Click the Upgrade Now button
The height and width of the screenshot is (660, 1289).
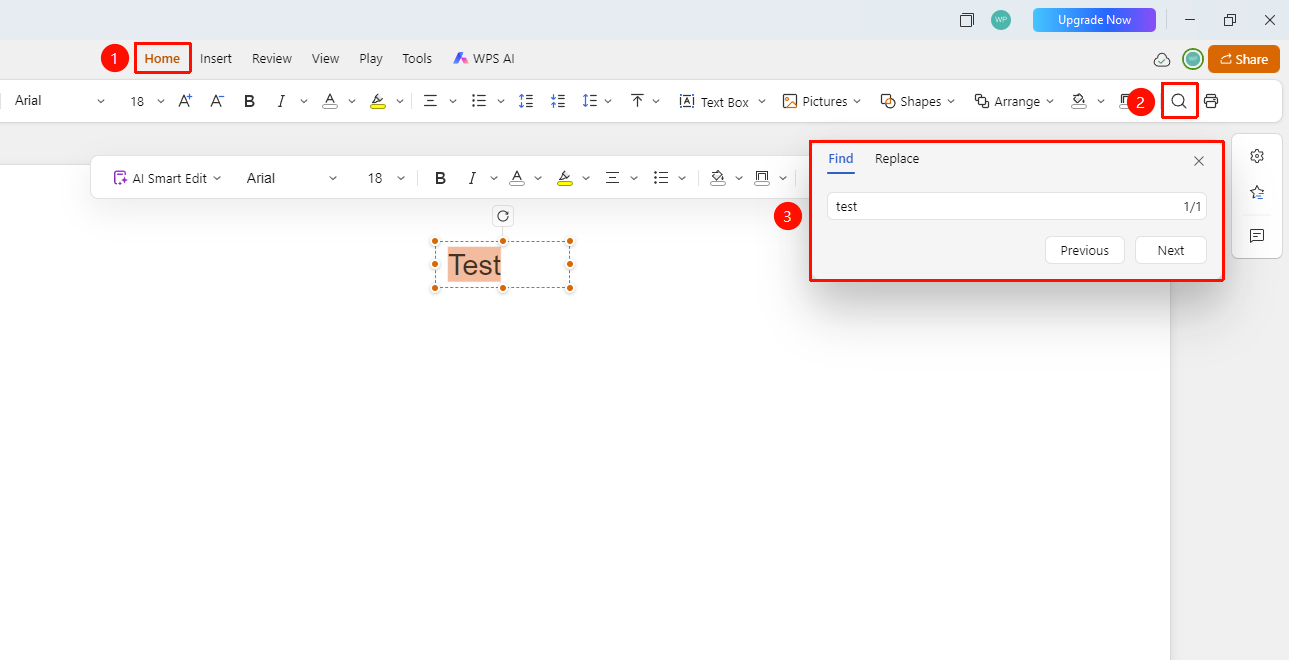click(1094, 20)
